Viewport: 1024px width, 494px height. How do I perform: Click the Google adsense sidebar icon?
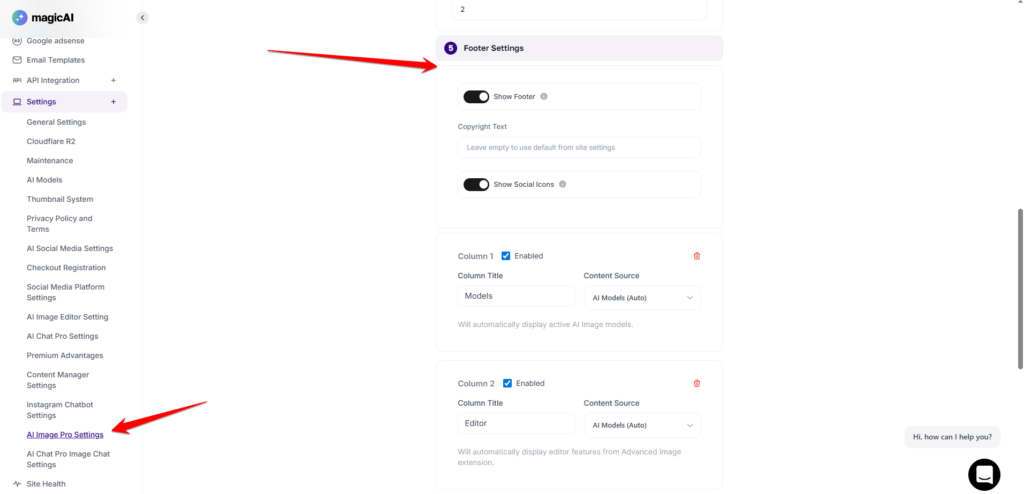coord(17,41)
